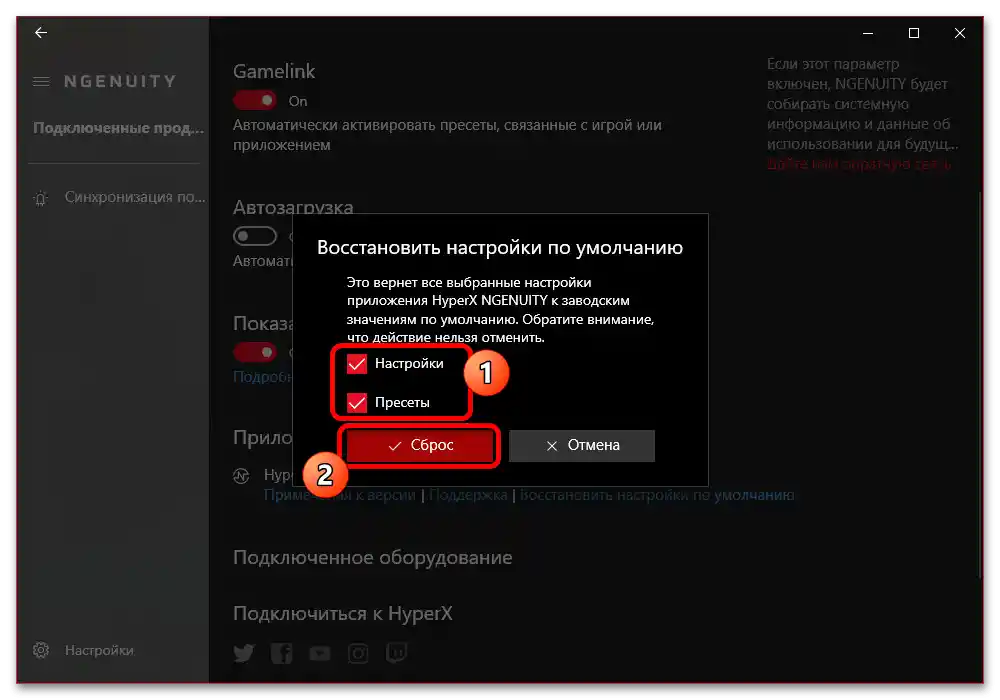Click the dialog title Восстановить настройки по умолчанию
The width and height of the screenshot is (1000, 700).
(x=500, y=247)
